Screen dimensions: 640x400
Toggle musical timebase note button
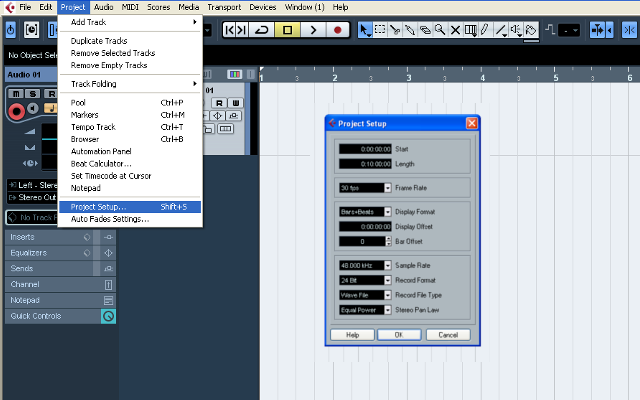tap(51, 108)
